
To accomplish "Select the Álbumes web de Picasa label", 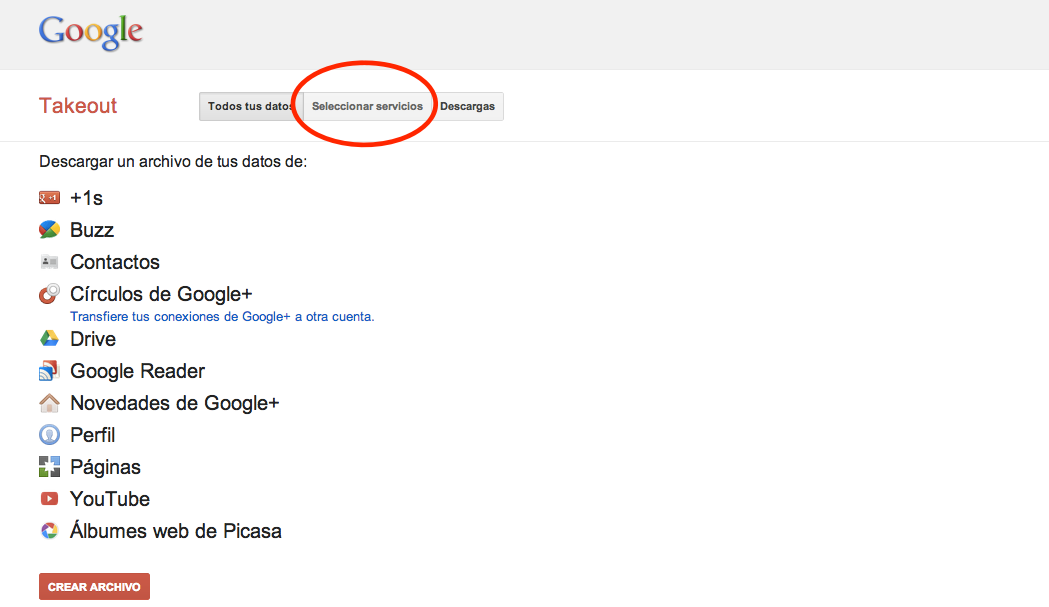I will coord(176,531).
